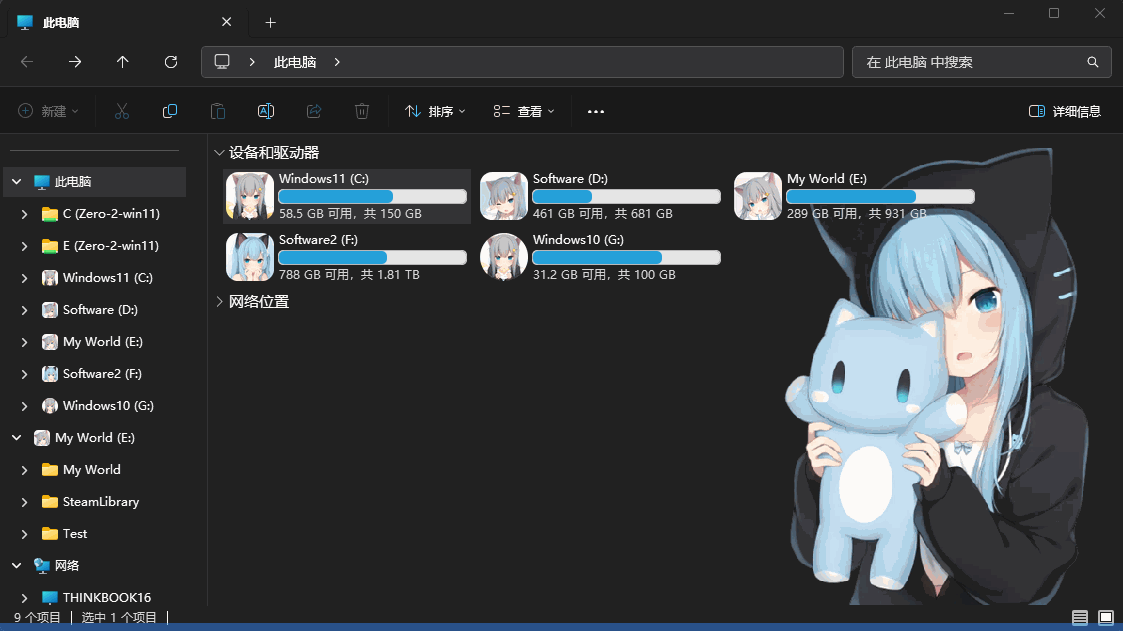Screen dimensions: 1123x631
Task: Click the 在 此电脑 中搜索 search box
Action: click(x=970, y=62)
